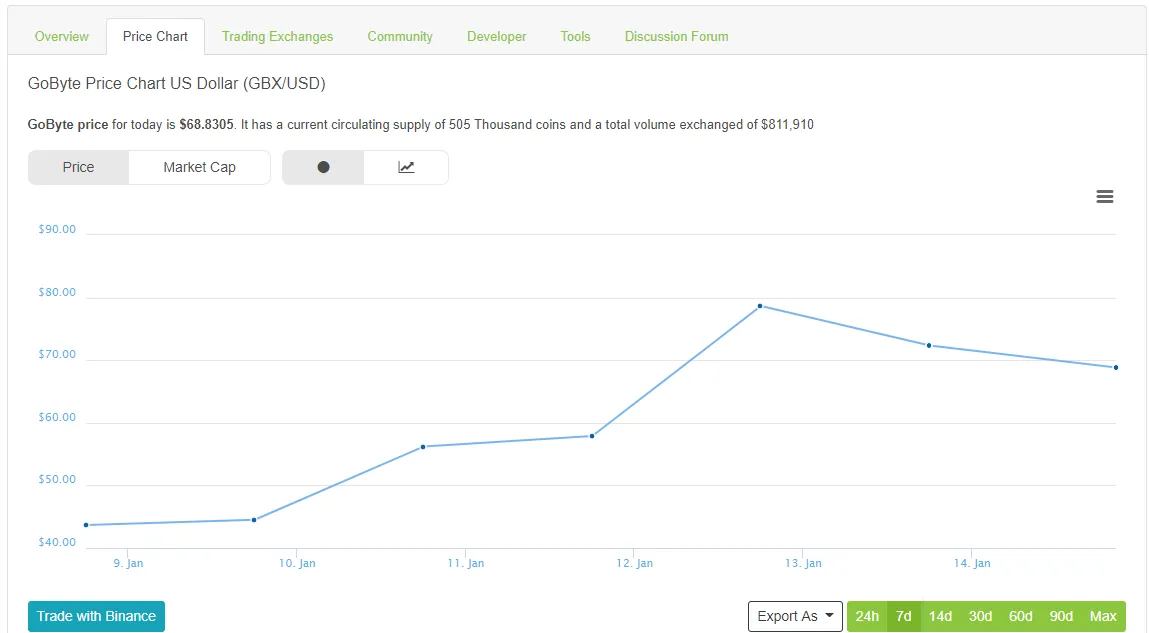
Task: Click the chart peak point near $80
Action: coord(760,306)
